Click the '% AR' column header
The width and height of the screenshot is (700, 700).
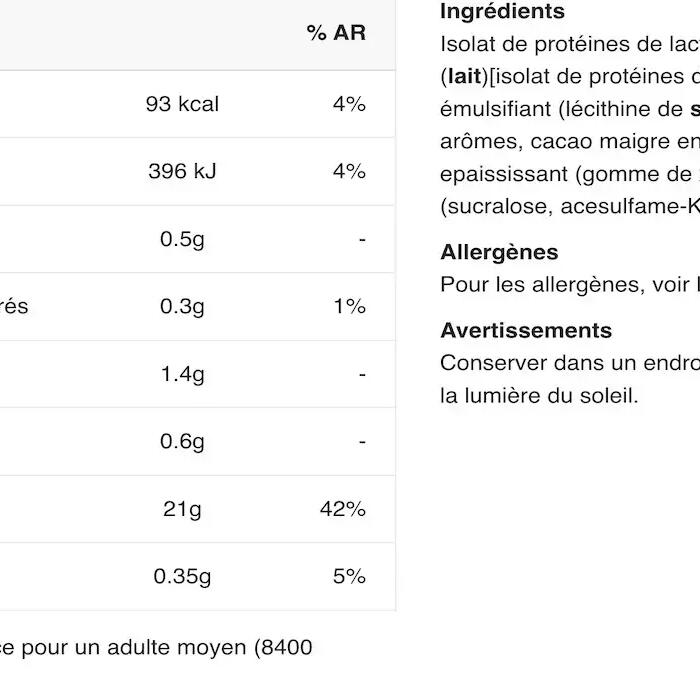(x=336, y=33)
